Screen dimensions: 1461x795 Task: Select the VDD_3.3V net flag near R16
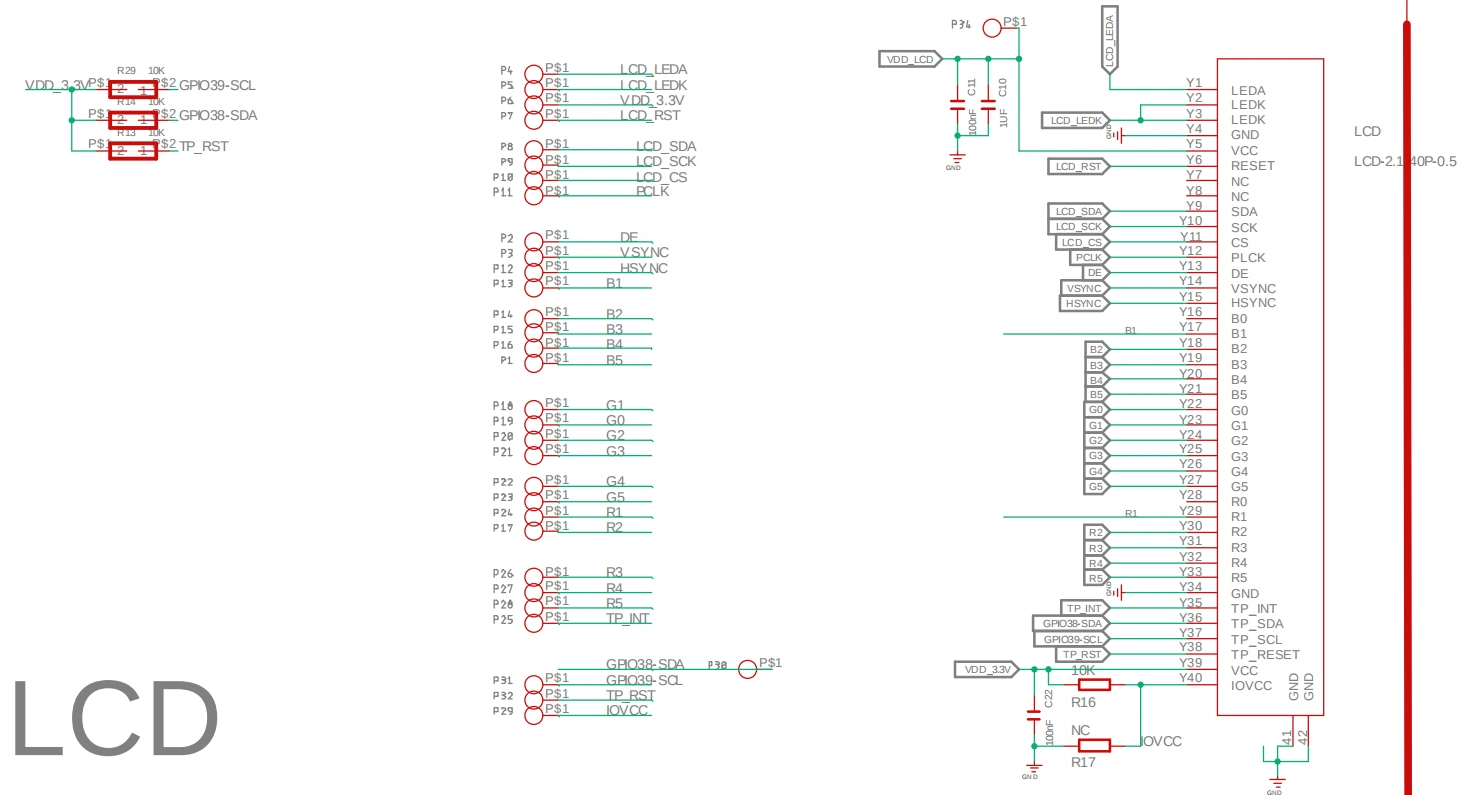[987, 670]
